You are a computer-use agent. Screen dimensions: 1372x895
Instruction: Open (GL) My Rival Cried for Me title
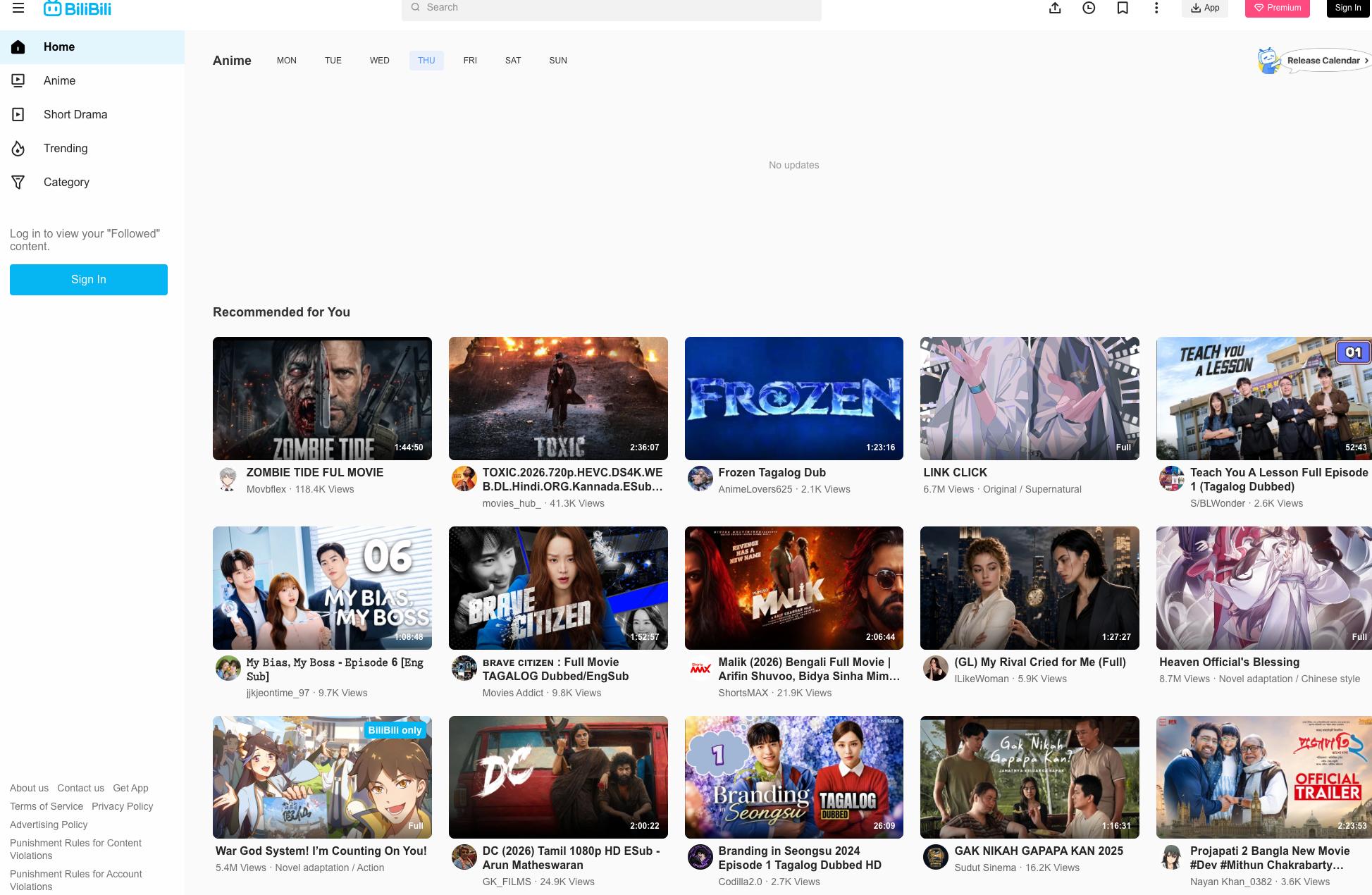tap(1040, 662)
